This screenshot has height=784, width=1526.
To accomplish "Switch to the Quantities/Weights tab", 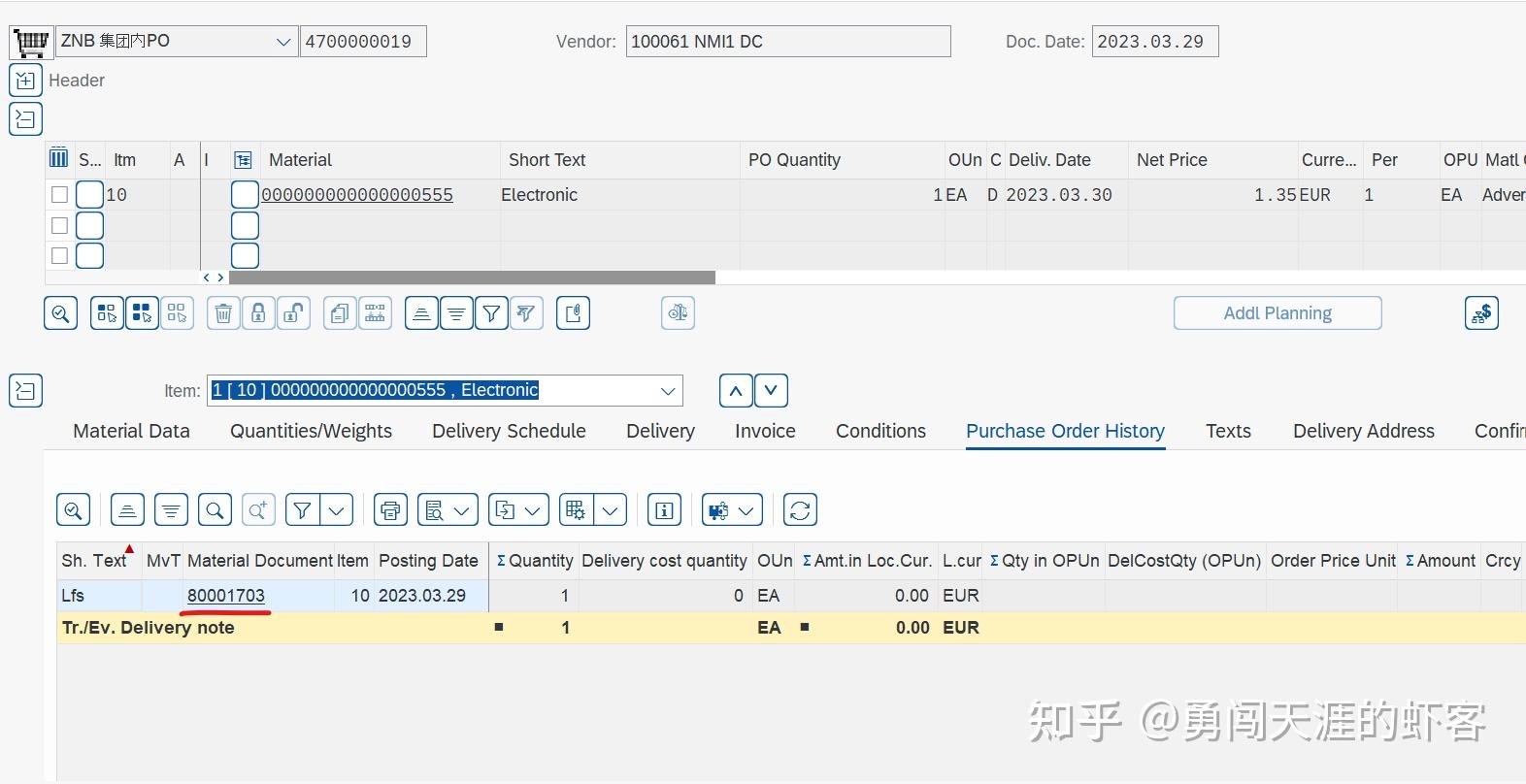I will click(311, 431).
